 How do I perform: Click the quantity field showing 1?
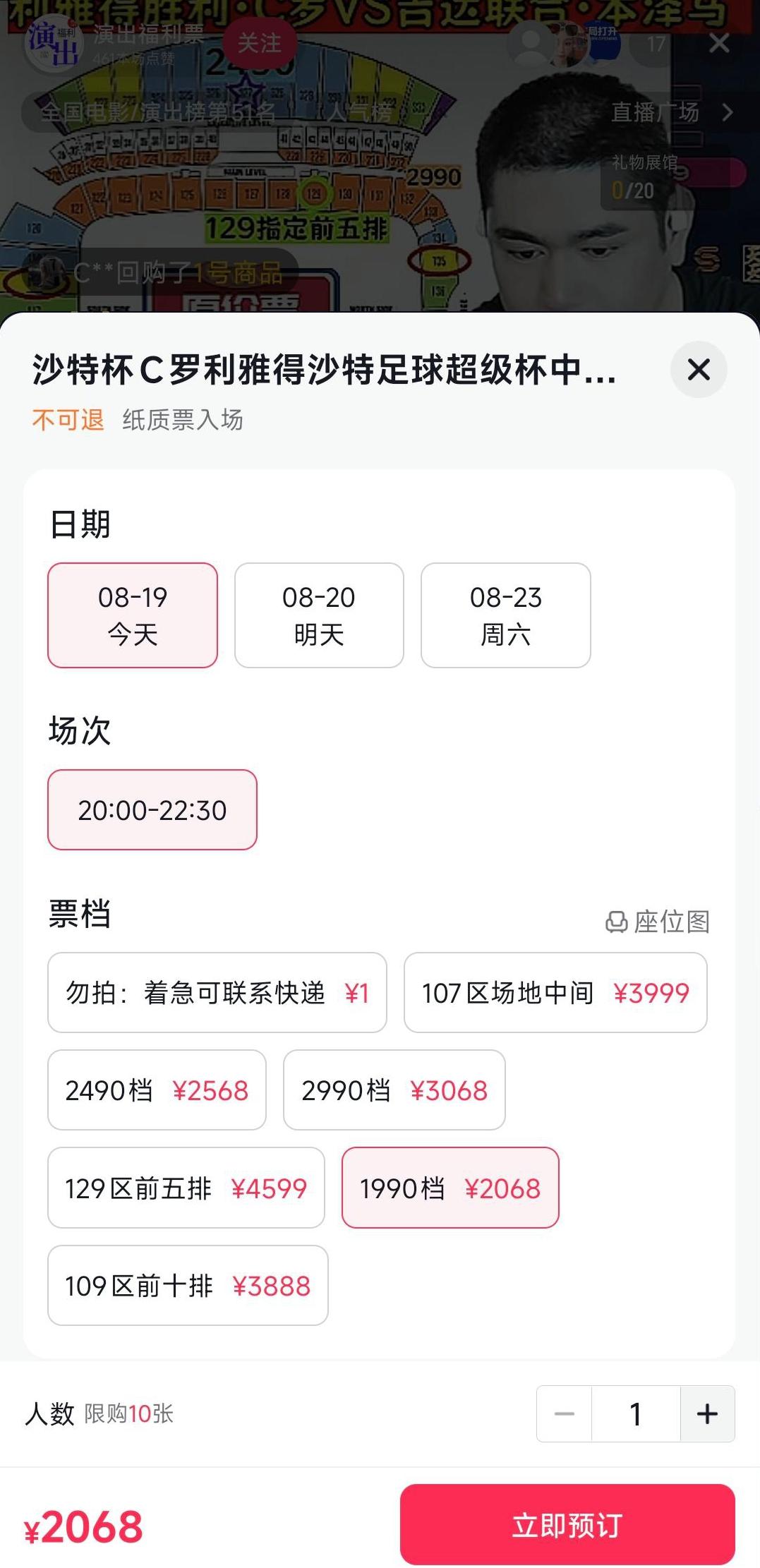pos(636,1413)
